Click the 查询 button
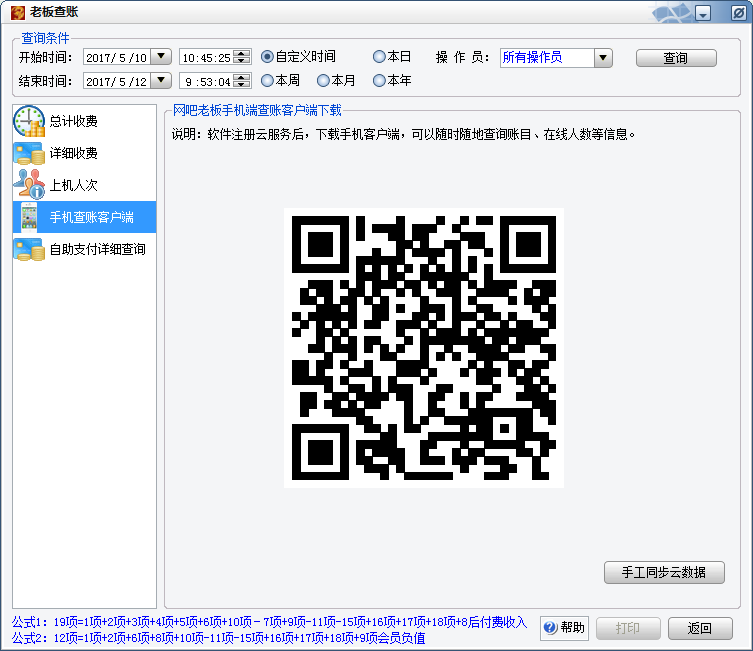The image size is (753, 651). 676,58
